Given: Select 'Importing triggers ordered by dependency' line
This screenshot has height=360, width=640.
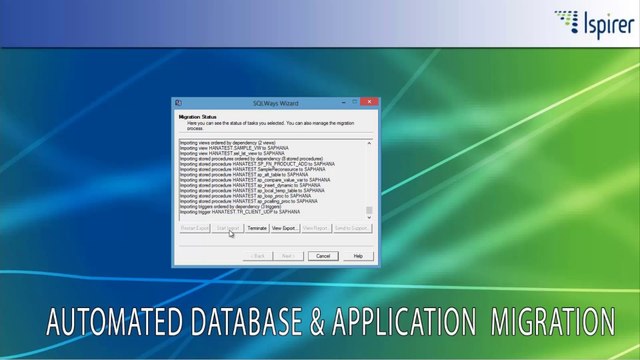Looking at the screenshot, I should click(x=231, y=207).
